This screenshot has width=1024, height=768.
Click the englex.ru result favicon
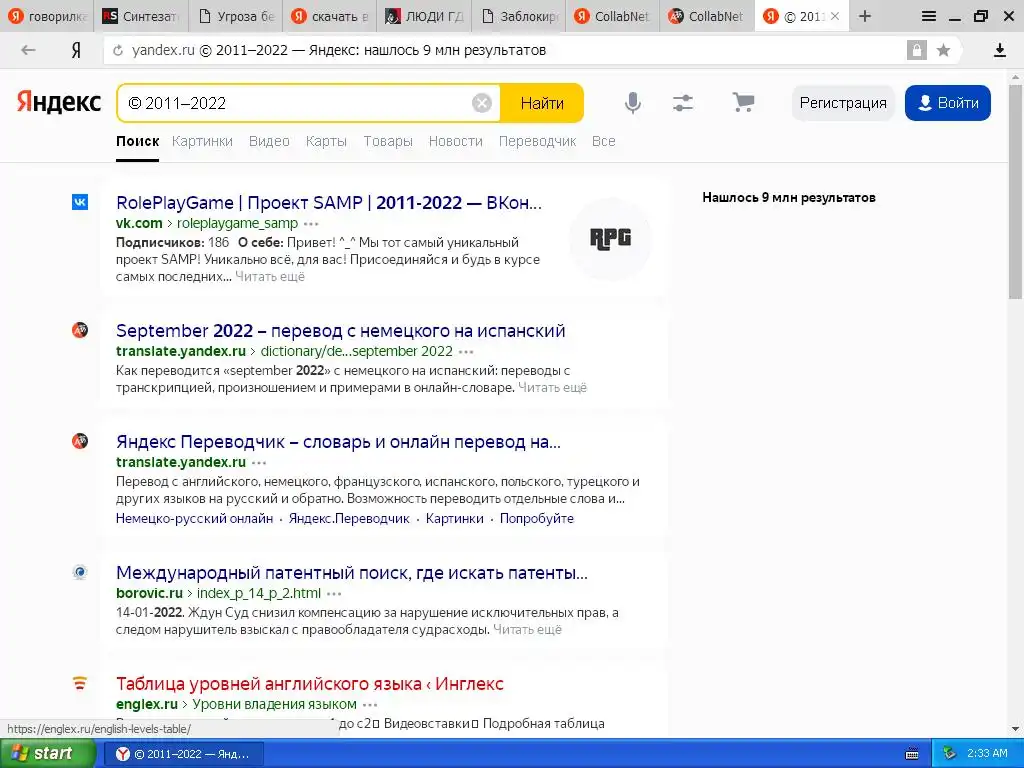80,684
